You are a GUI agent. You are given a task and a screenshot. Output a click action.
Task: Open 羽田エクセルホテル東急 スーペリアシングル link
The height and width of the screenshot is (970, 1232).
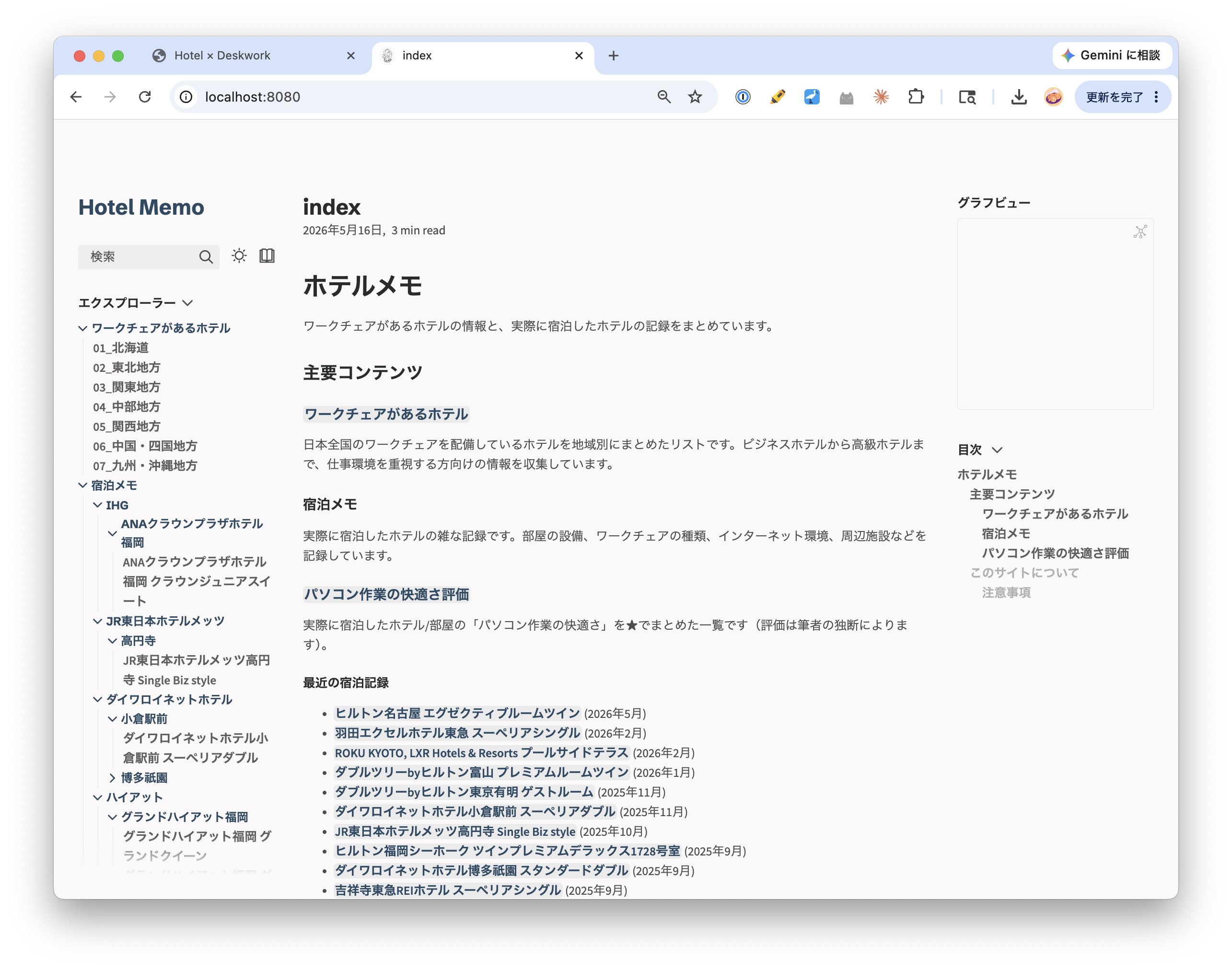[x=457, y=733]
